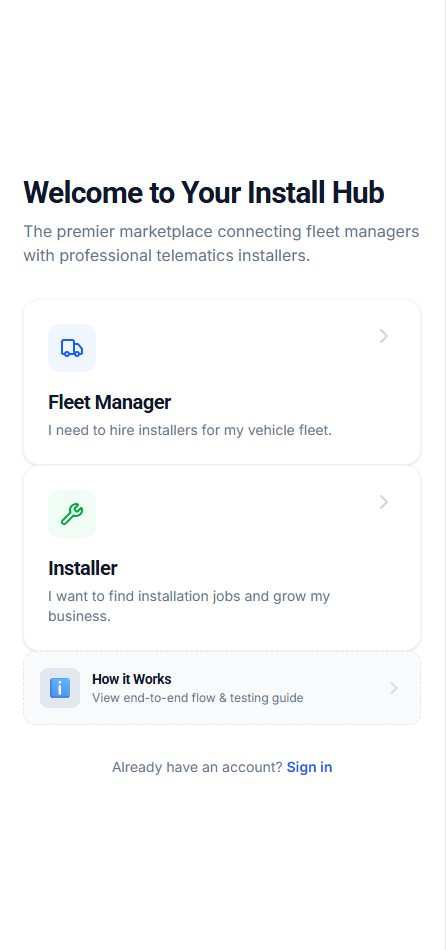Click "View end-to-end flow & testing guide" text
The image size is (446, 950).
click(x=198, y=698)
